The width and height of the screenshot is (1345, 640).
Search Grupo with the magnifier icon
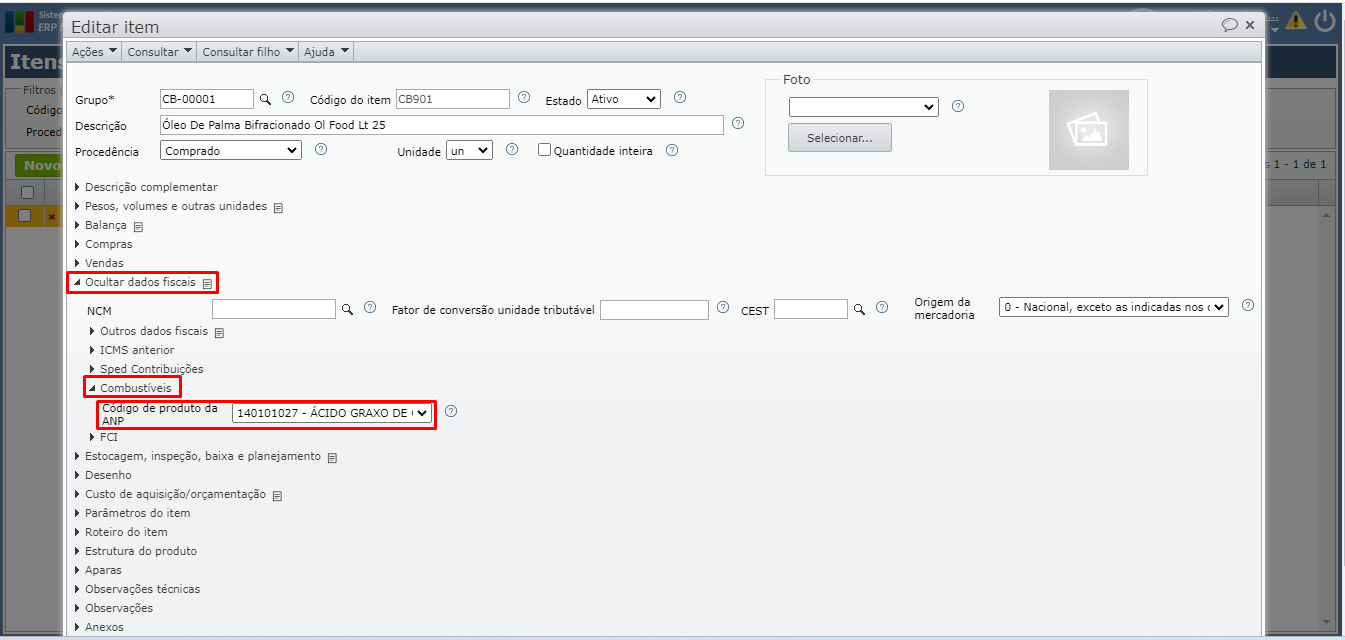coord(265,99)
